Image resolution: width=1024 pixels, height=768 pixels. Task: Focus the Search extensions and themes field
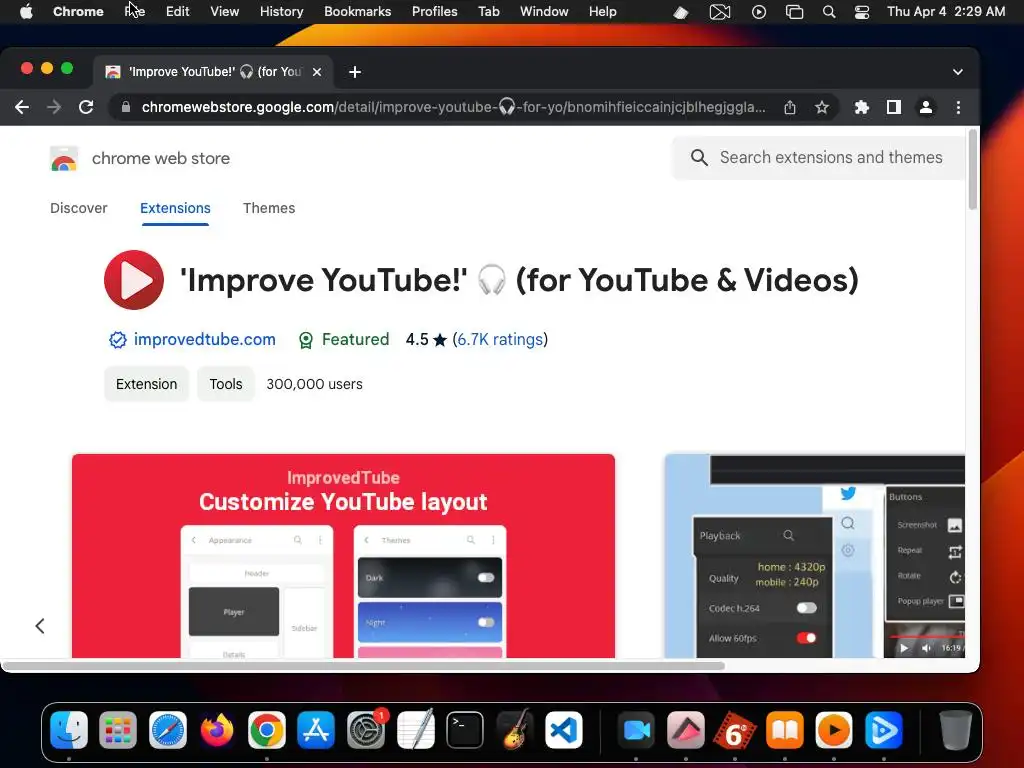click(x=819, y=157)
